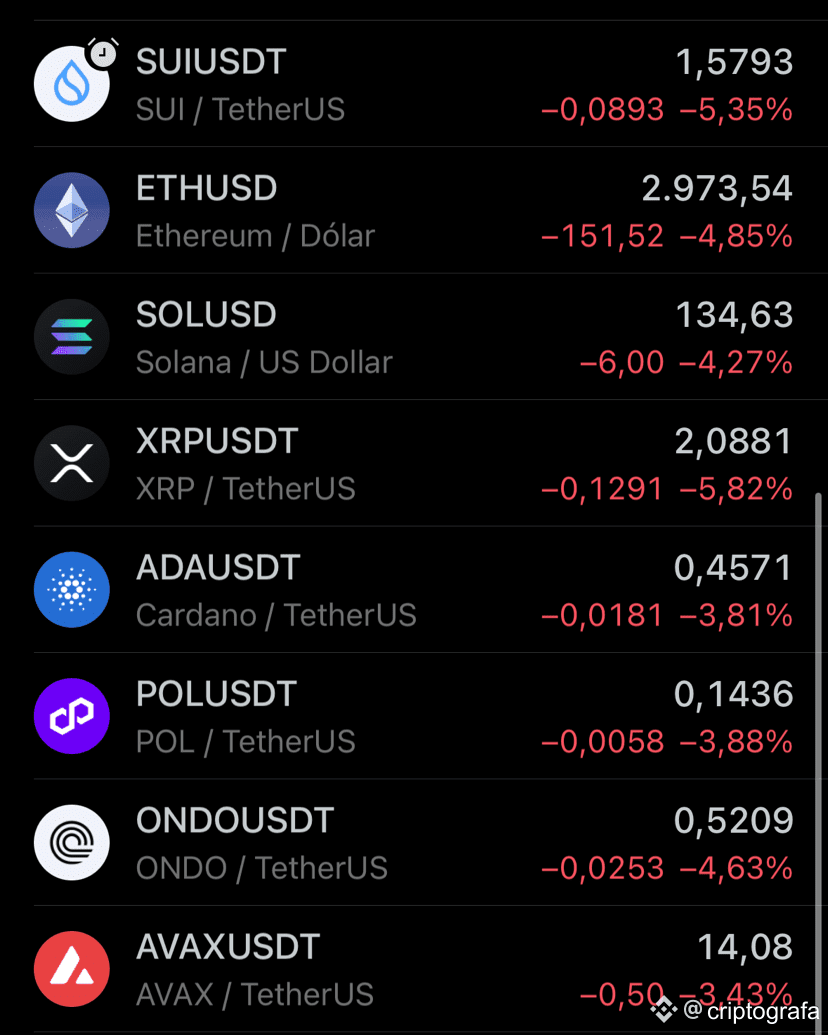
Task: Select the SOLUSD ticker name
Action: [x=206, y=315]
